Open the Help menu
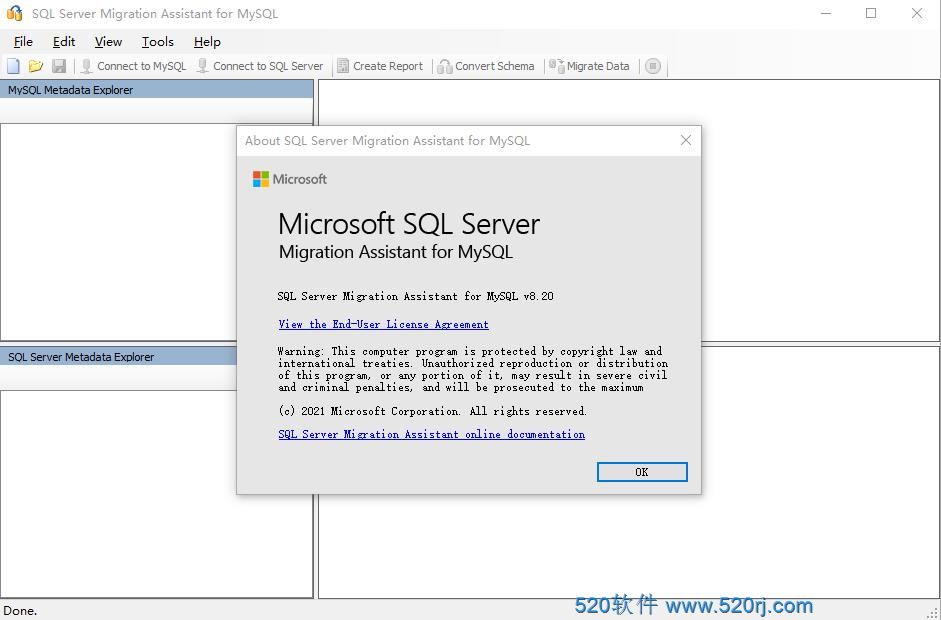The width and height of the screenshot is (941, 620). [207, 42]
